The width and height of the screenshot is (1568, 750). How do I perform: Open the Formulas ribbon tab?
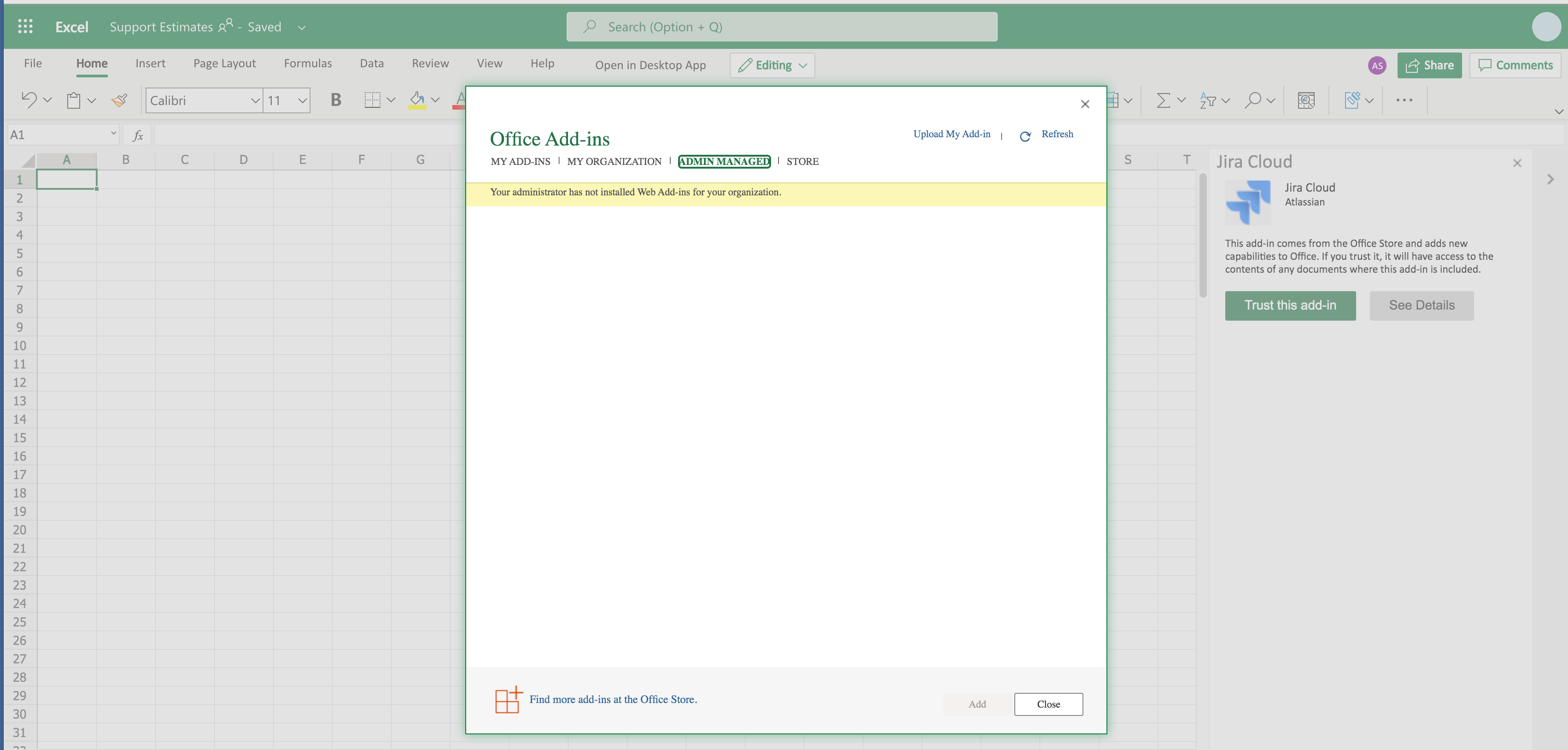click(308, 63)
